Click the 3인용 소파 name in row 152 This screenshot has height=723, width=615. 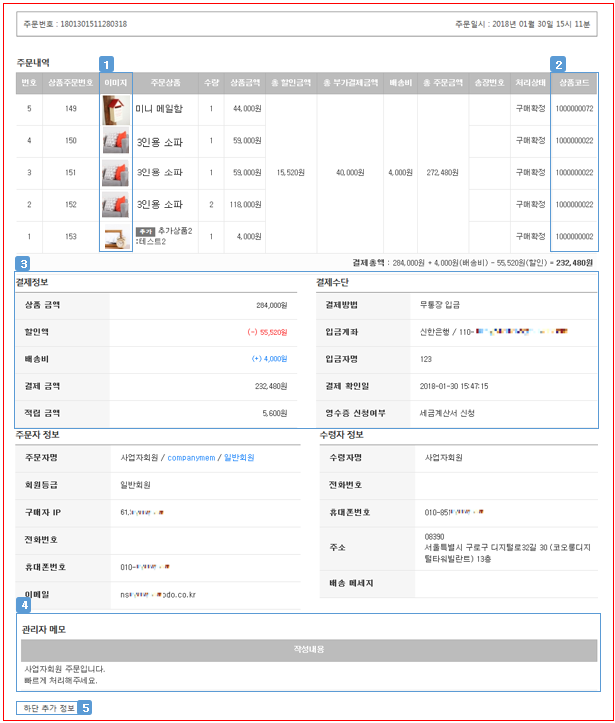(160, 204)
